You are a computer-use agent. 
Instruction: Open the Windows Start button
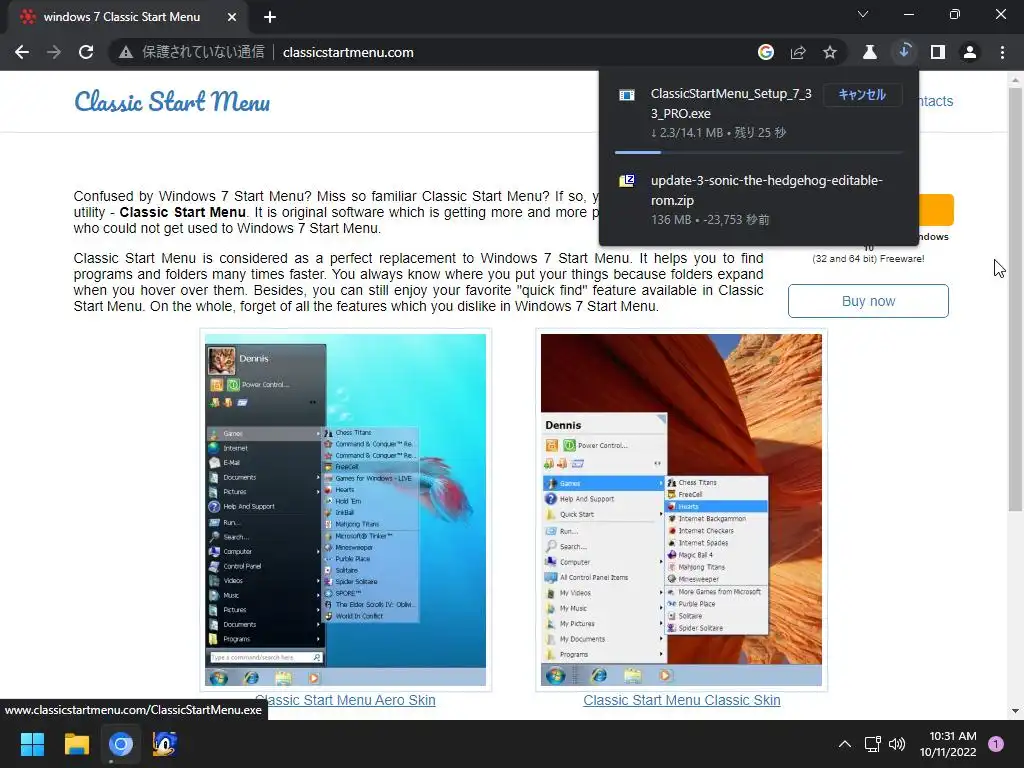click(32, 744)
